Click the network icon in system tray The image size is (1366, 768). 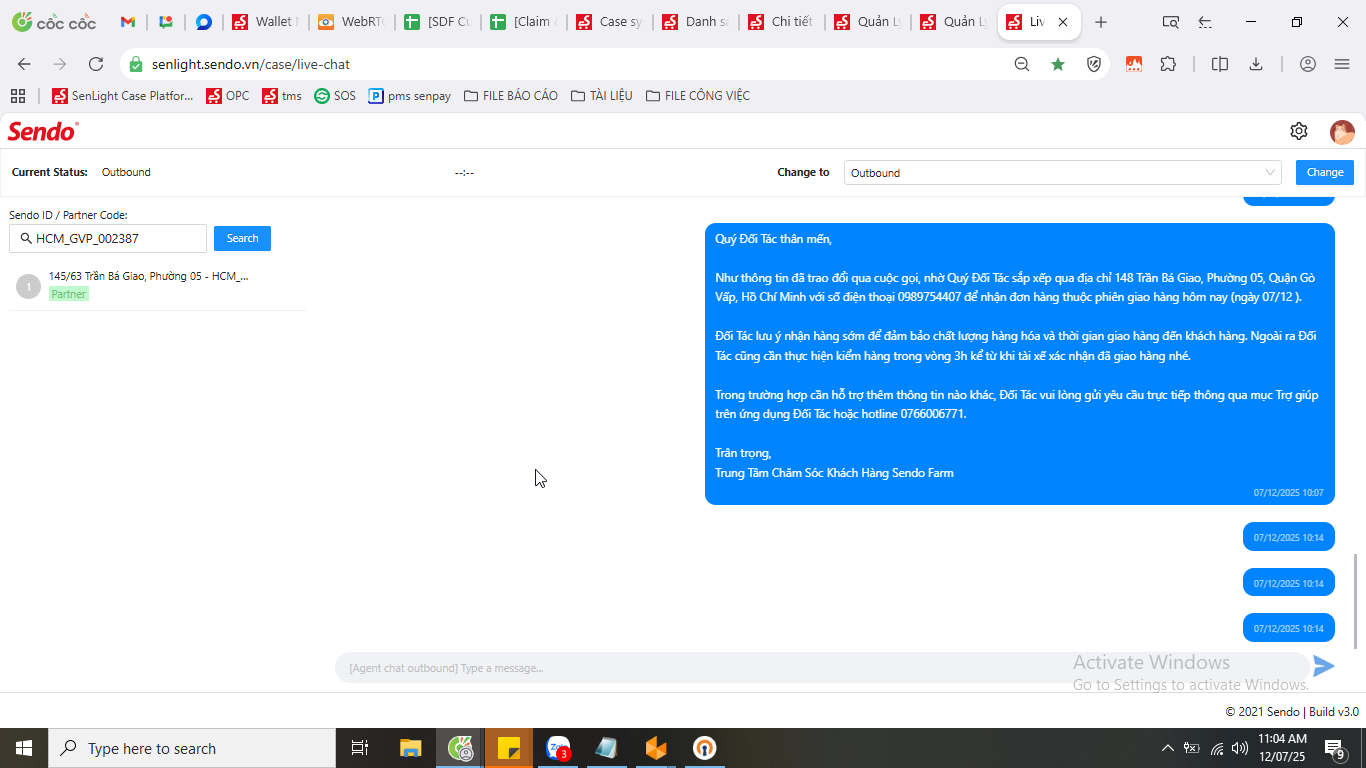click(1216, 748)
